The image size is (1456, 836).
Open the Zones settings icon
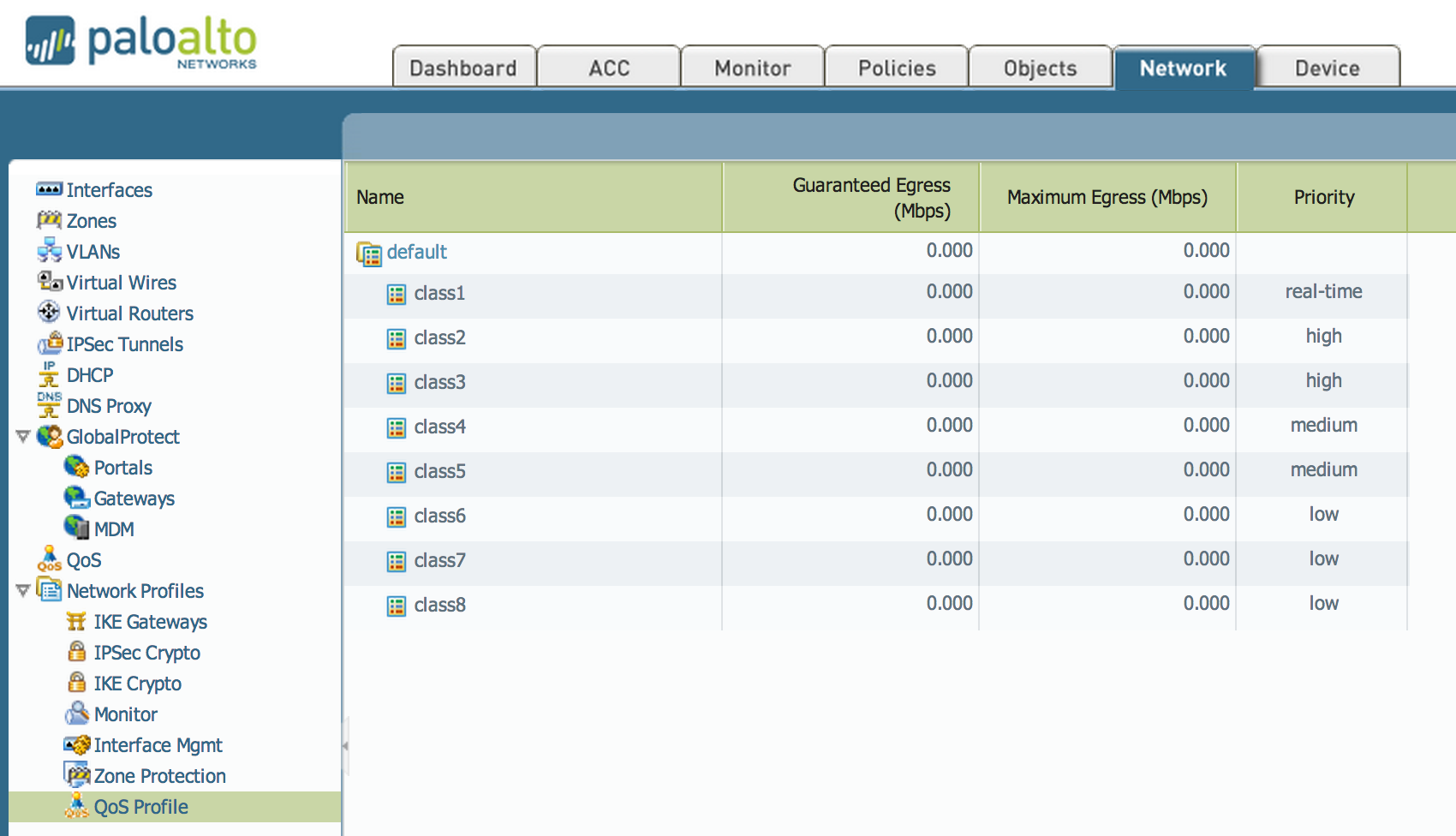tap(51, 220)
